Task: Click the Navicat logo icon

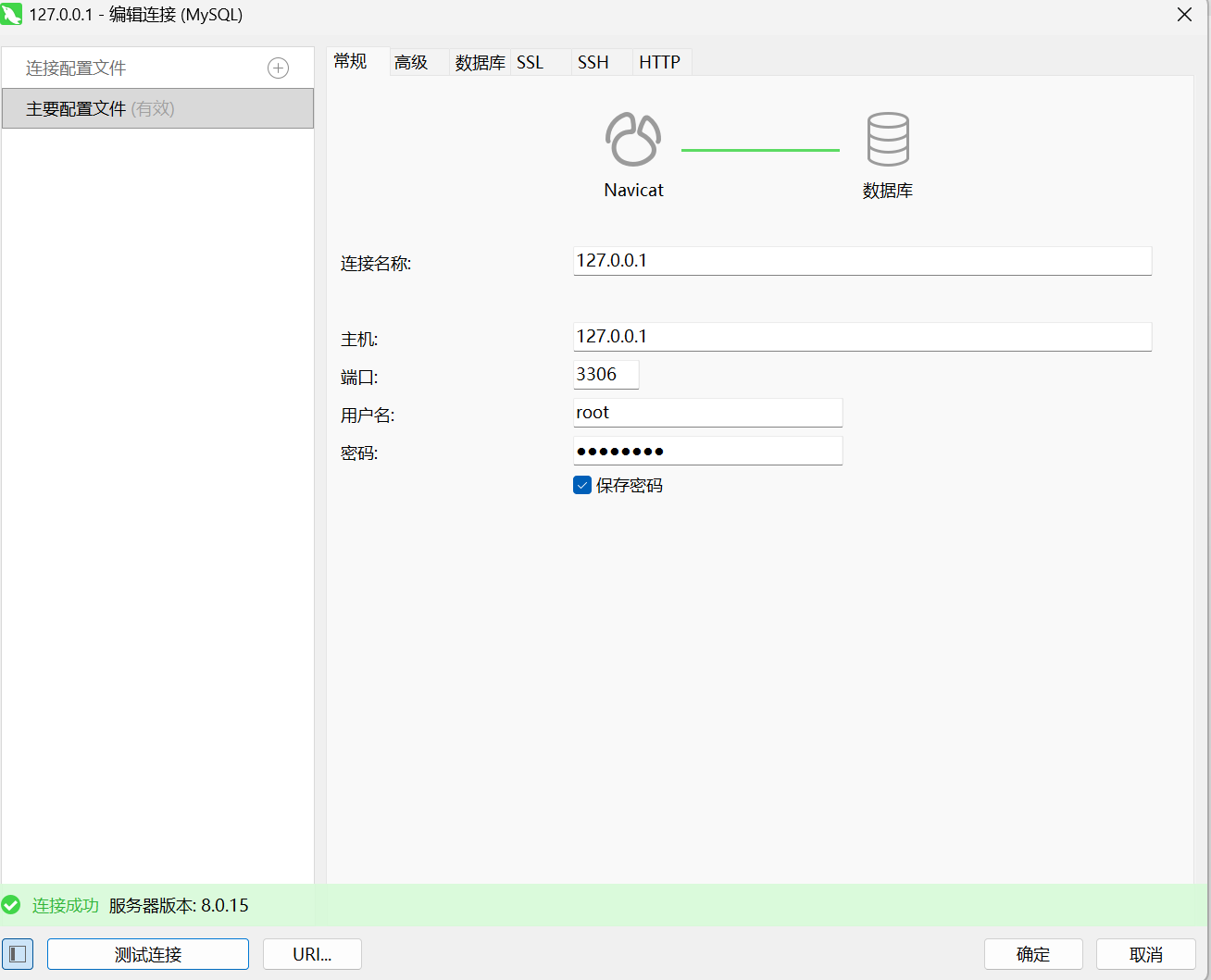Action: pos(633,139)
